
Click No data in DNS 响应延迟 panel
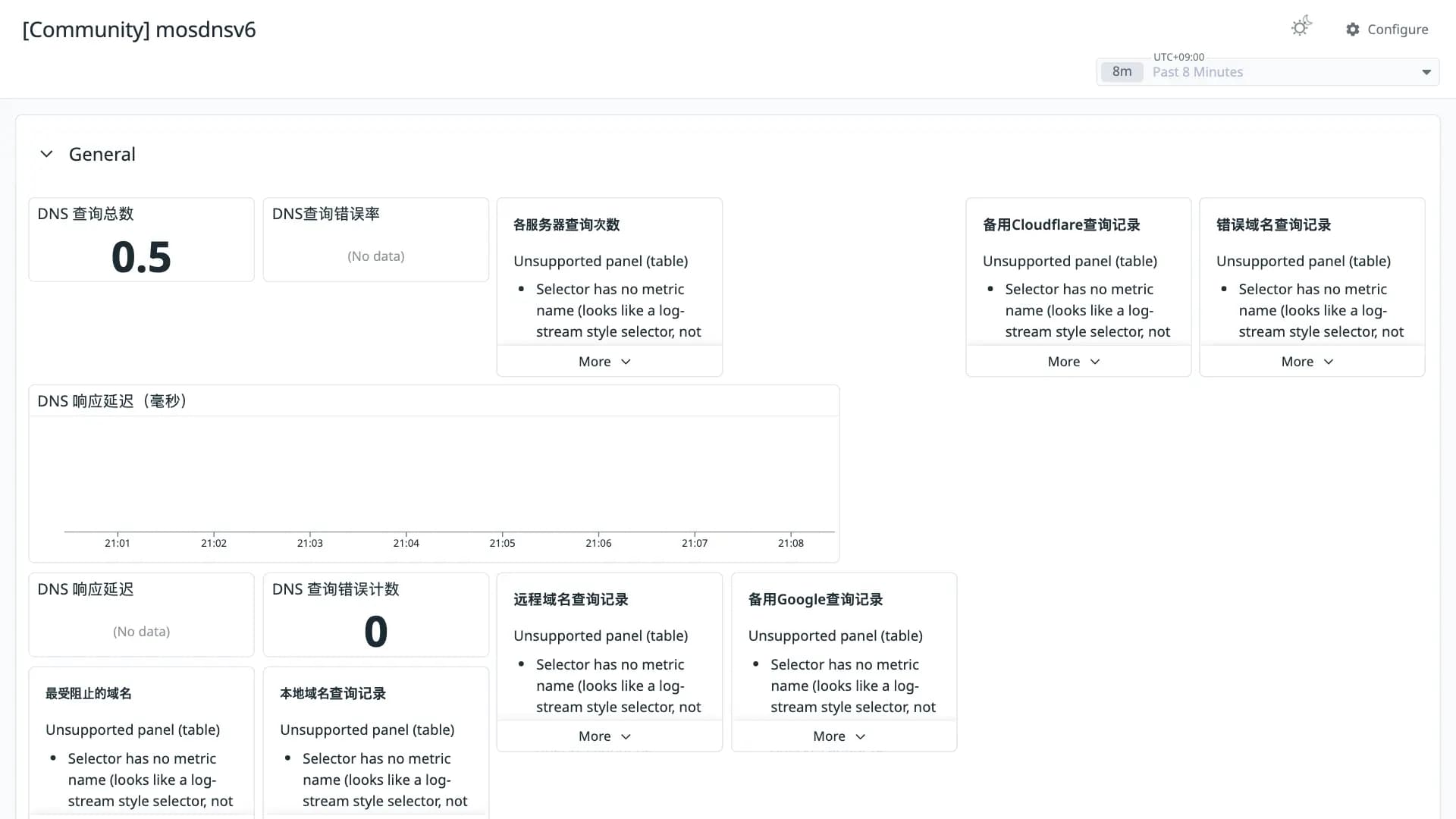[x=141, y=632]
